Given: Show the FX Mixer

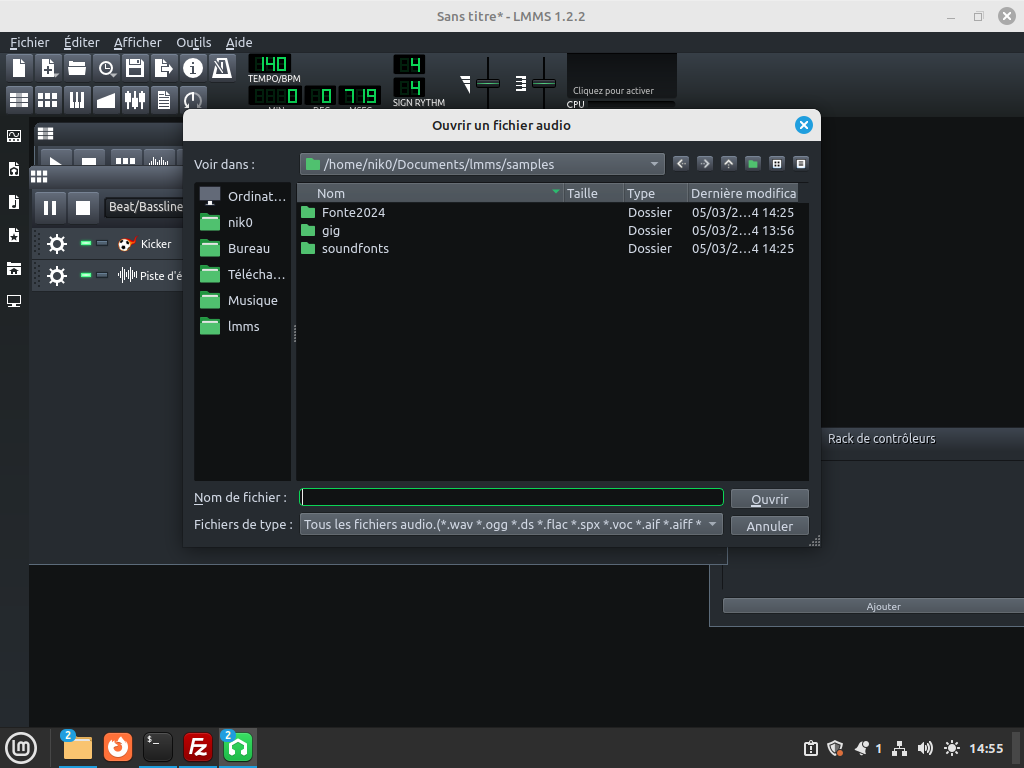Looking at the screenshot, I should (135, 99).
